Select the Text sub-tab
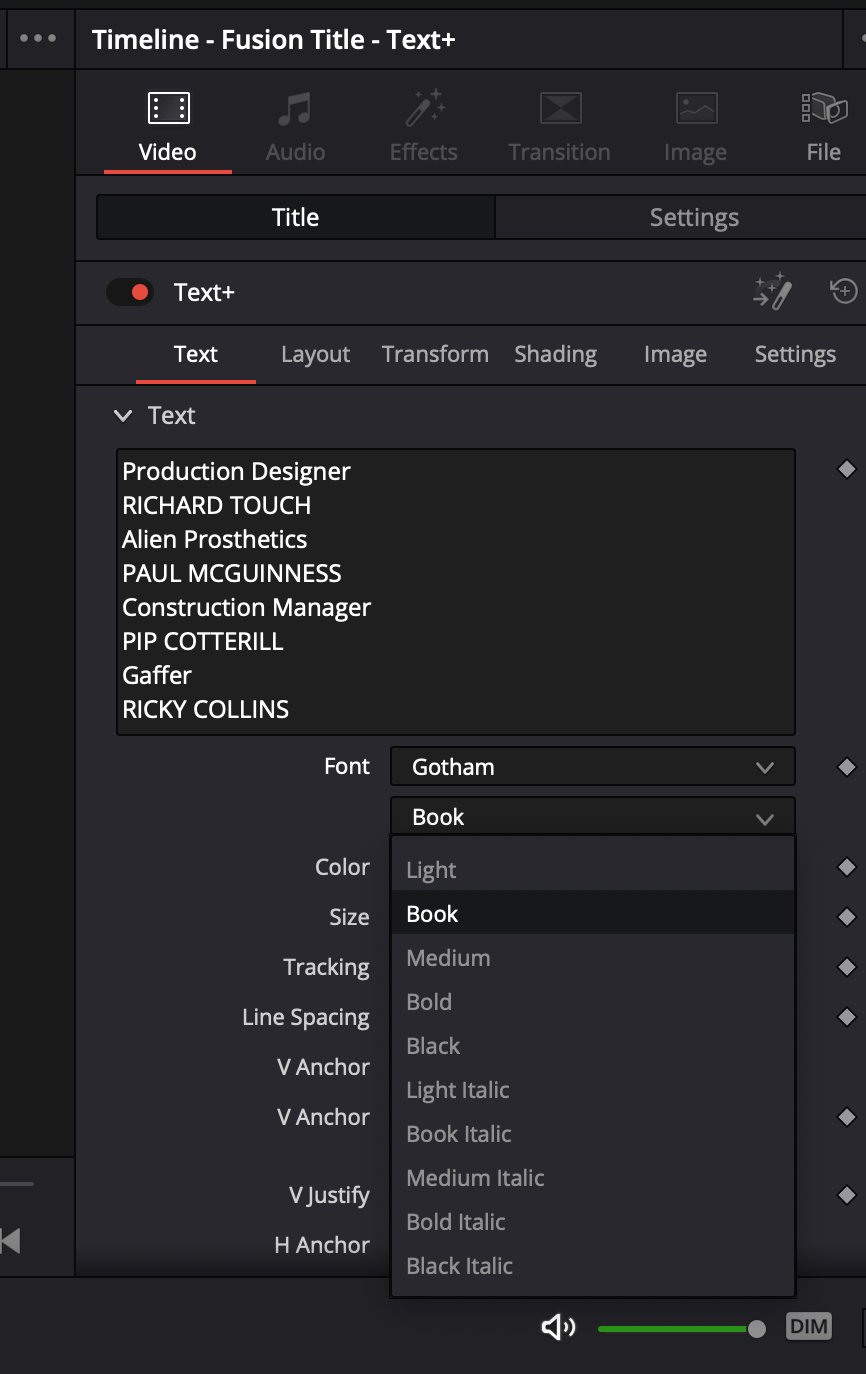 pos(196,354)
